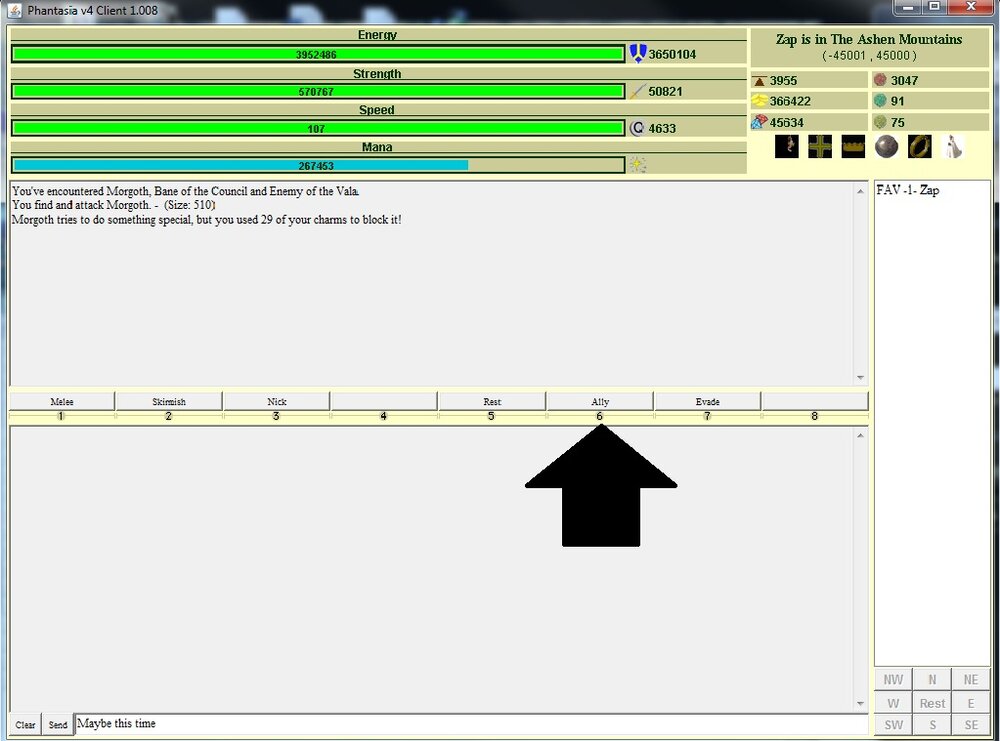Click the quicksilver icon beside Speed
Image resolution: width=1000 pixels, height=741 pixels.
pyautogui.click(x=637, y=128)
